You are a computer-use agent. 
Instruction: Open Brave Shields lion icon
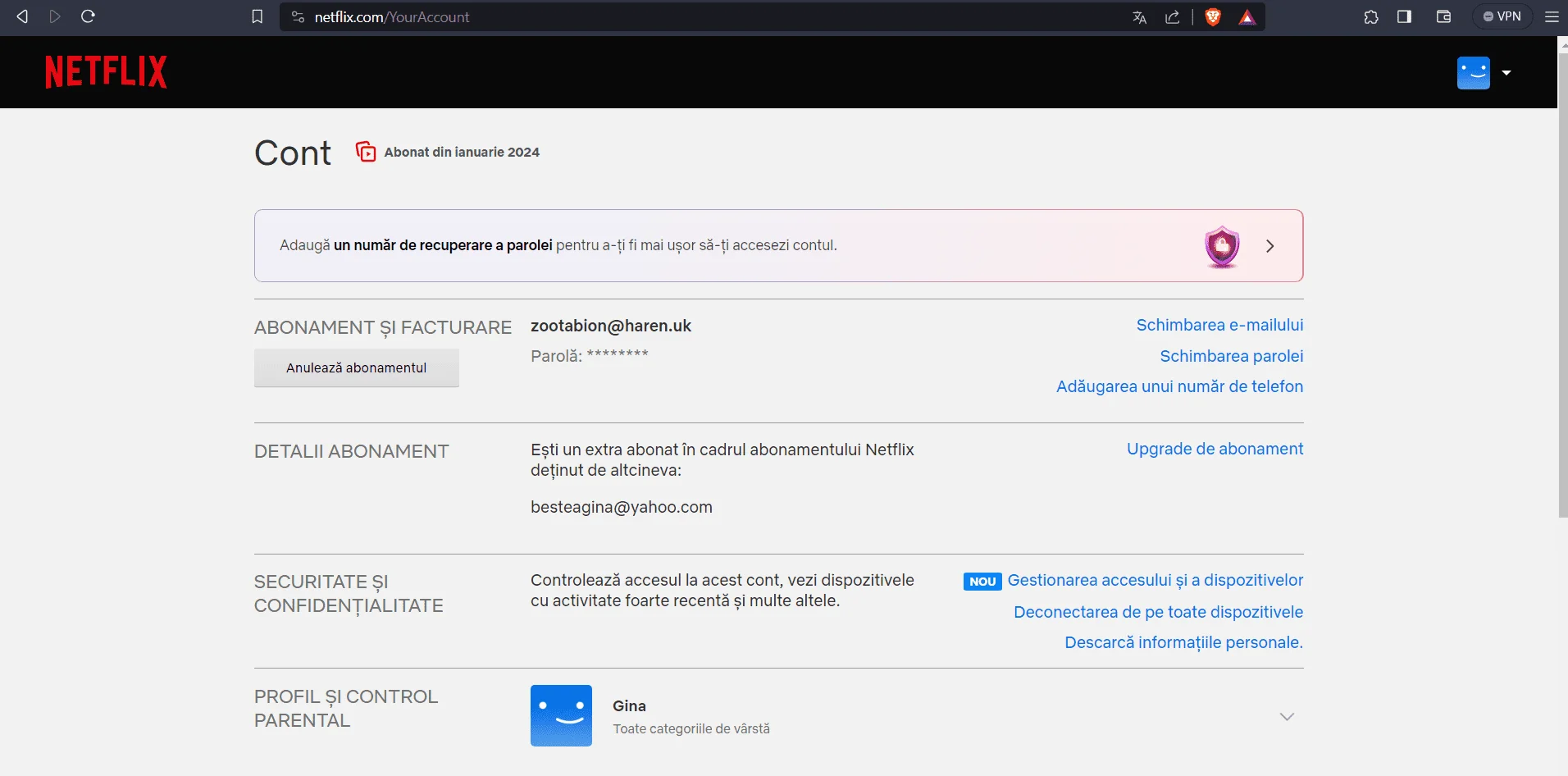pyautogui.click(x=1213, y=17)
